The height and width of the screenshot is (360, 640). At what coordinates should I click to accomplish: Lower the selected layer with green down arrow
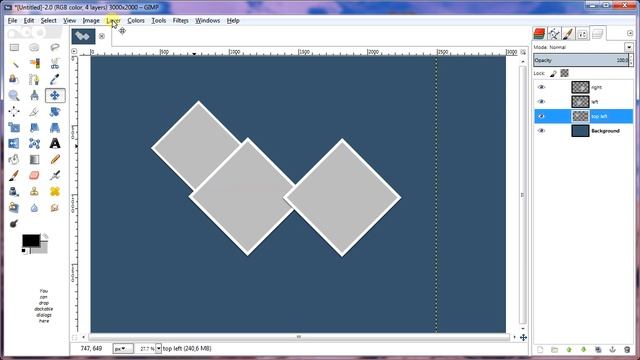pyautogui.click(x=583, y=350)
